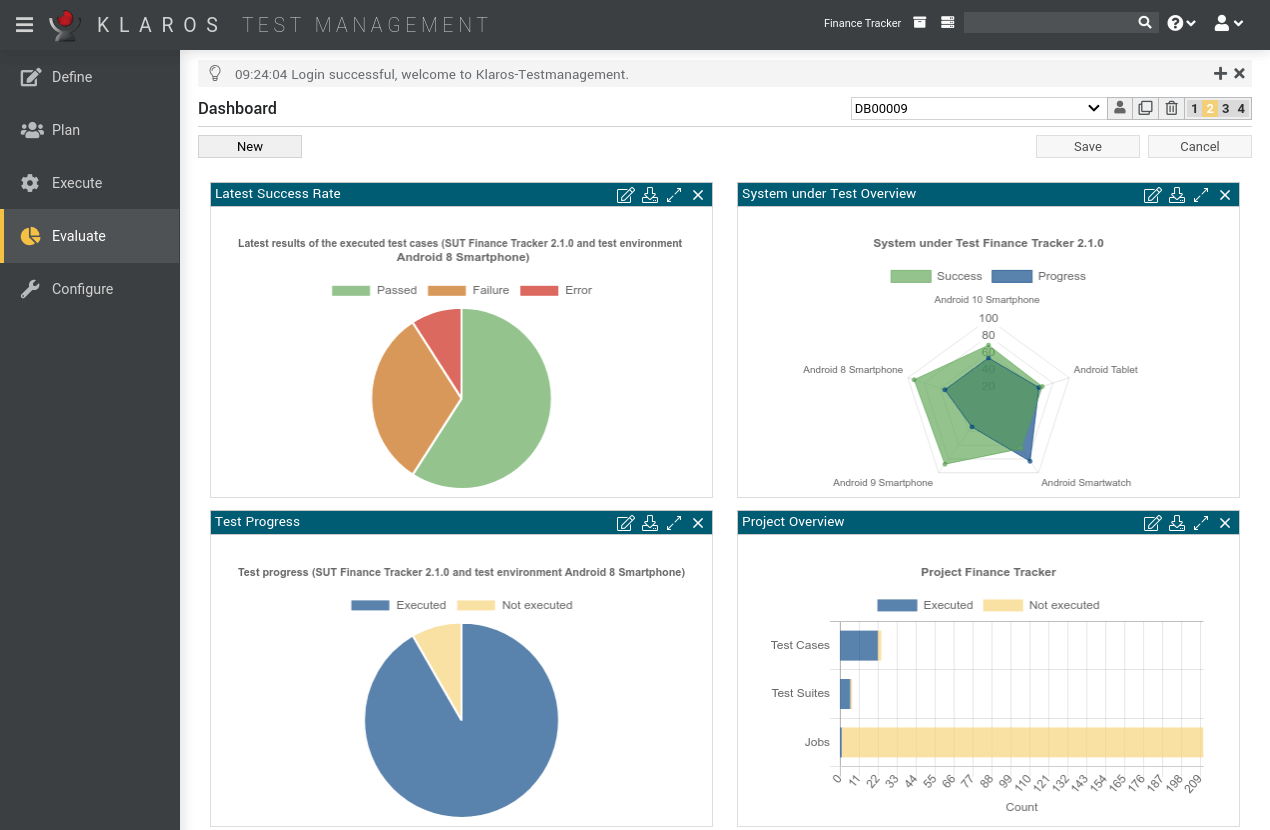Open the Configure section
The width and height of the screenshot is (1270, 830).
(x=90, y=289)
